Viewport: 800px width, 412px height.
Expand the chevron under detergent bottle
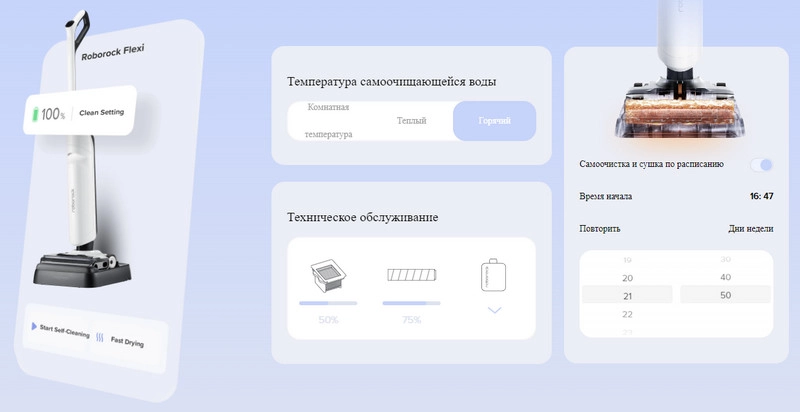(494, 311)
